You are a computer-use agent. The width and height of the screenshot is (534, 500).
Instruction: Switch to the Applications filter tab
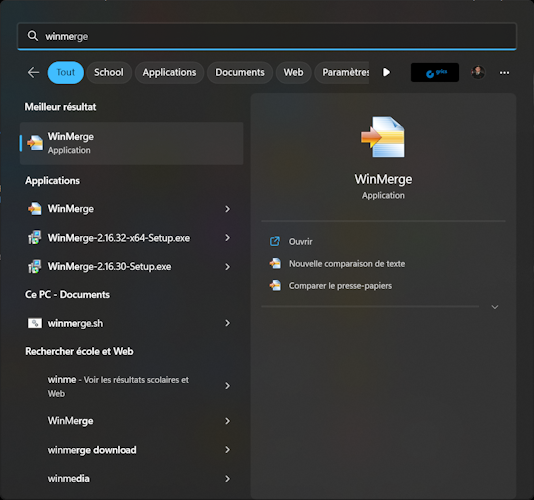[169, 73]
